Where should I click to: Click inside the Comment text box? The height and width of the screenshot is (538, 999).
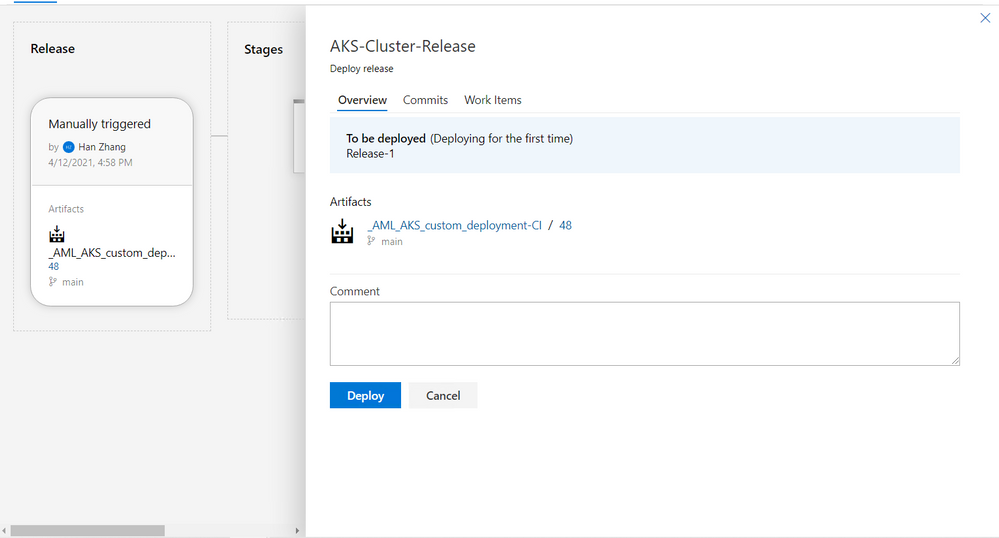point(645,334)
